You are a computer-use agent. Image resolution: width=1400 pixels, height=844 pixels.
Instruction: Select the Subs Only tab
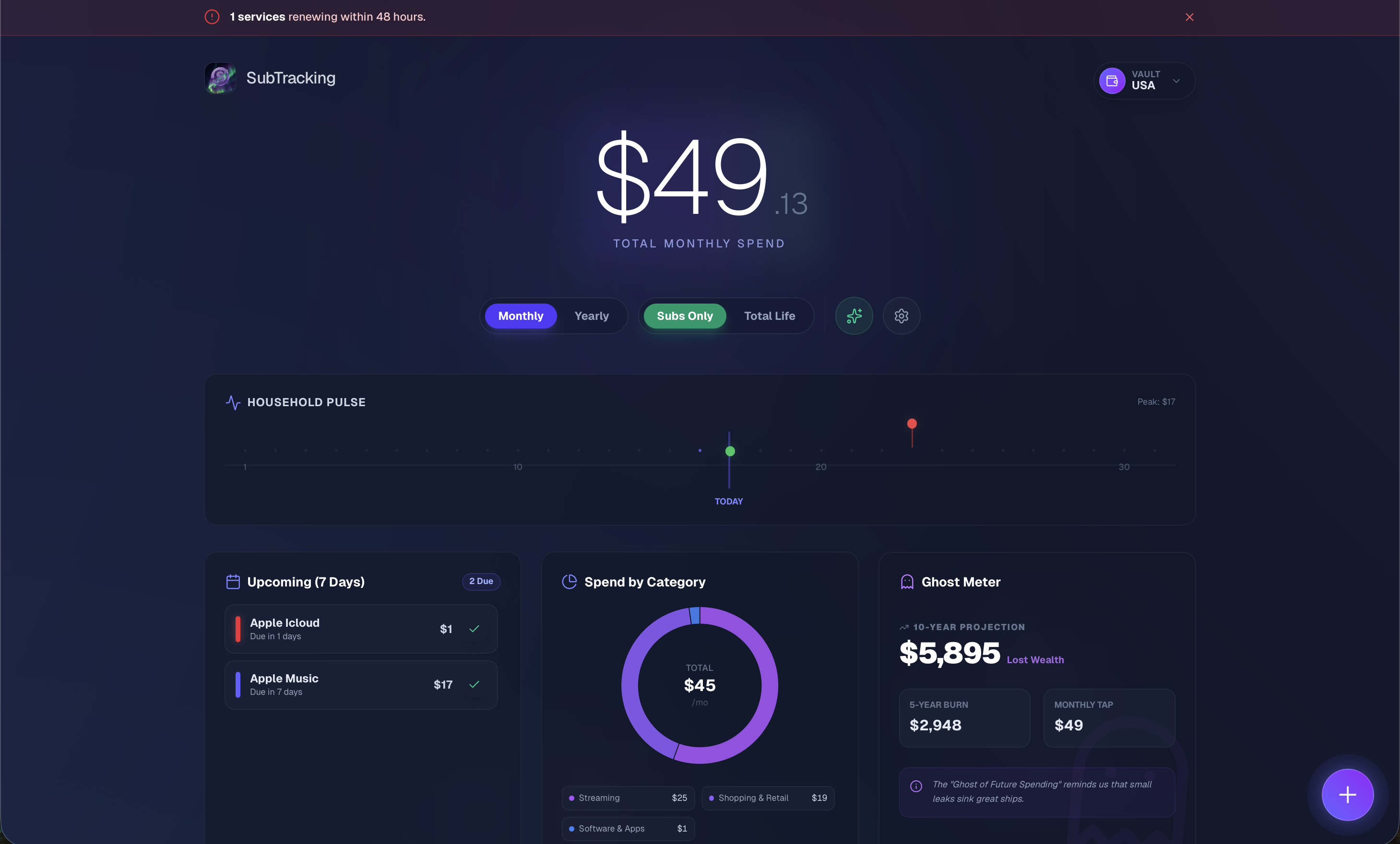pos(684,316)
